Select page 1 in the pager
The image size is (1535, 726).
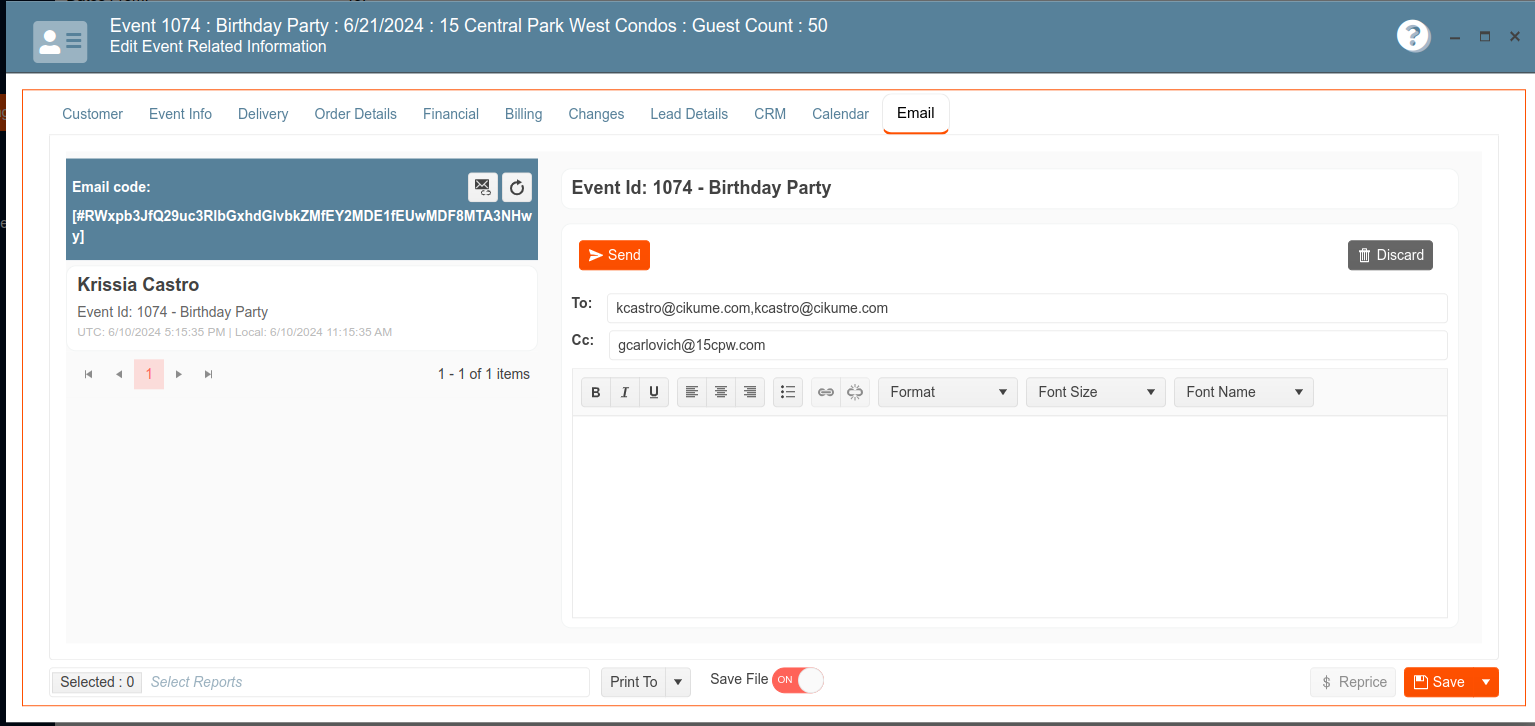tap(149, 374)
